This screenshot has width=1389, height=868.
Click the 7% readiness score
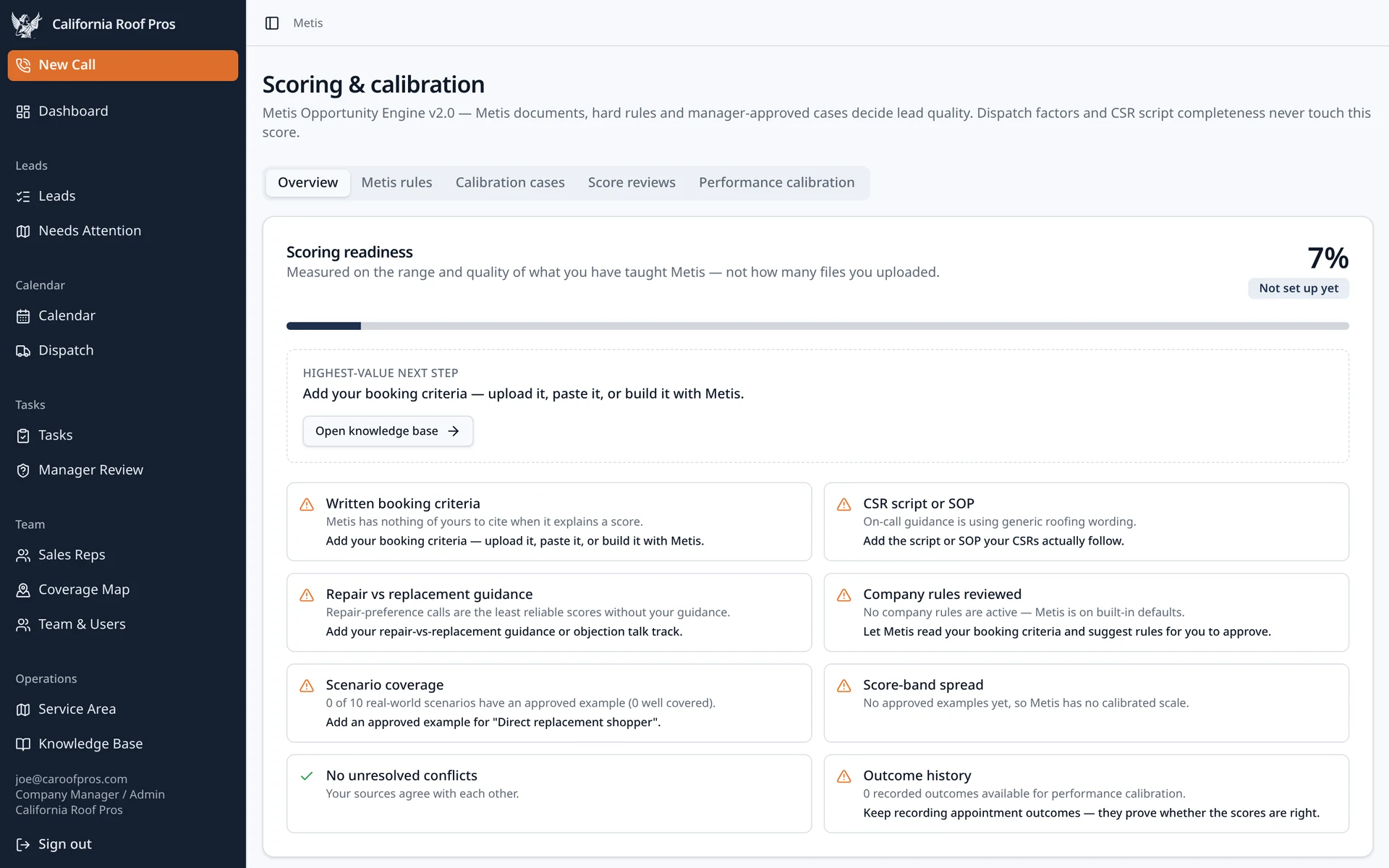[1328, 258]
